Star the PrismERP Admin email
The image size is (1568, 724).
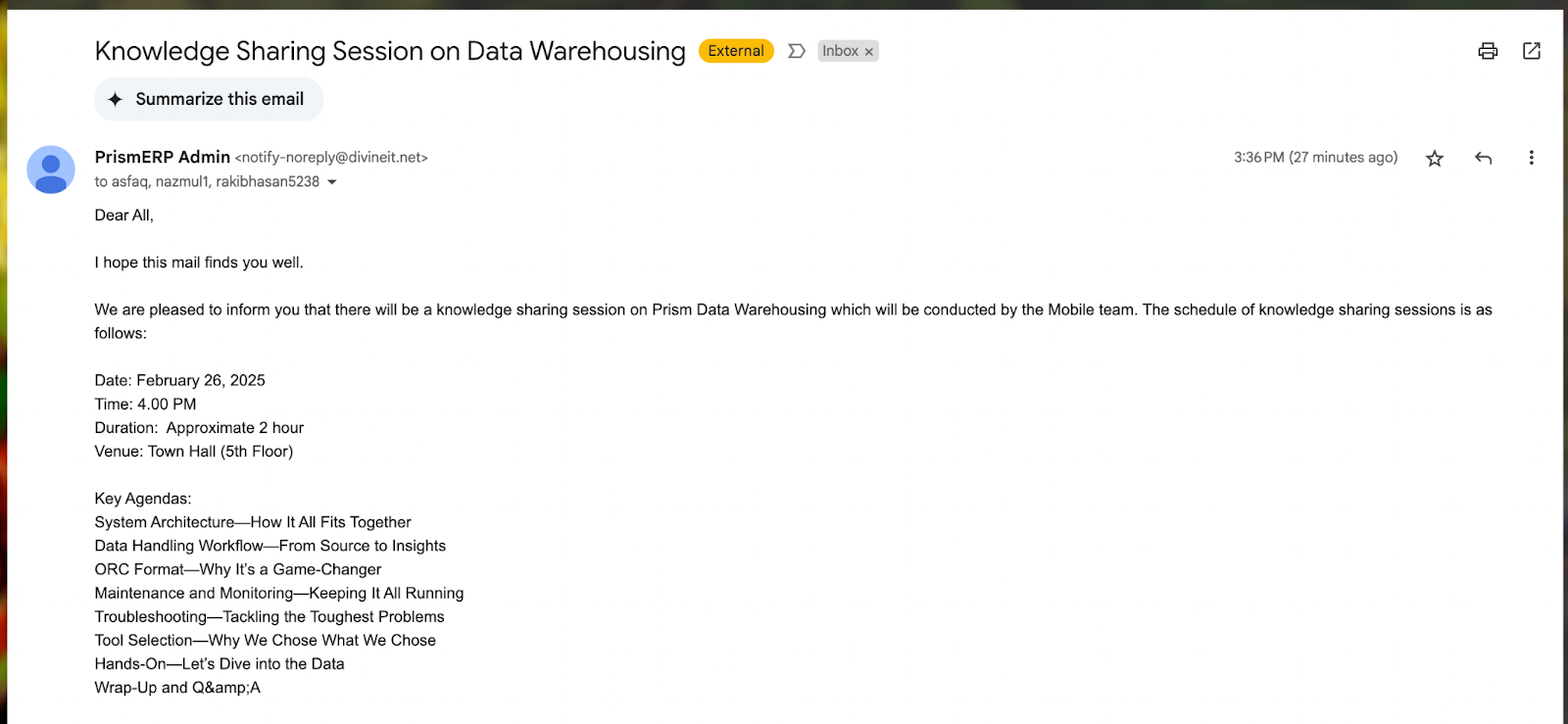(x=1435, y=158)
